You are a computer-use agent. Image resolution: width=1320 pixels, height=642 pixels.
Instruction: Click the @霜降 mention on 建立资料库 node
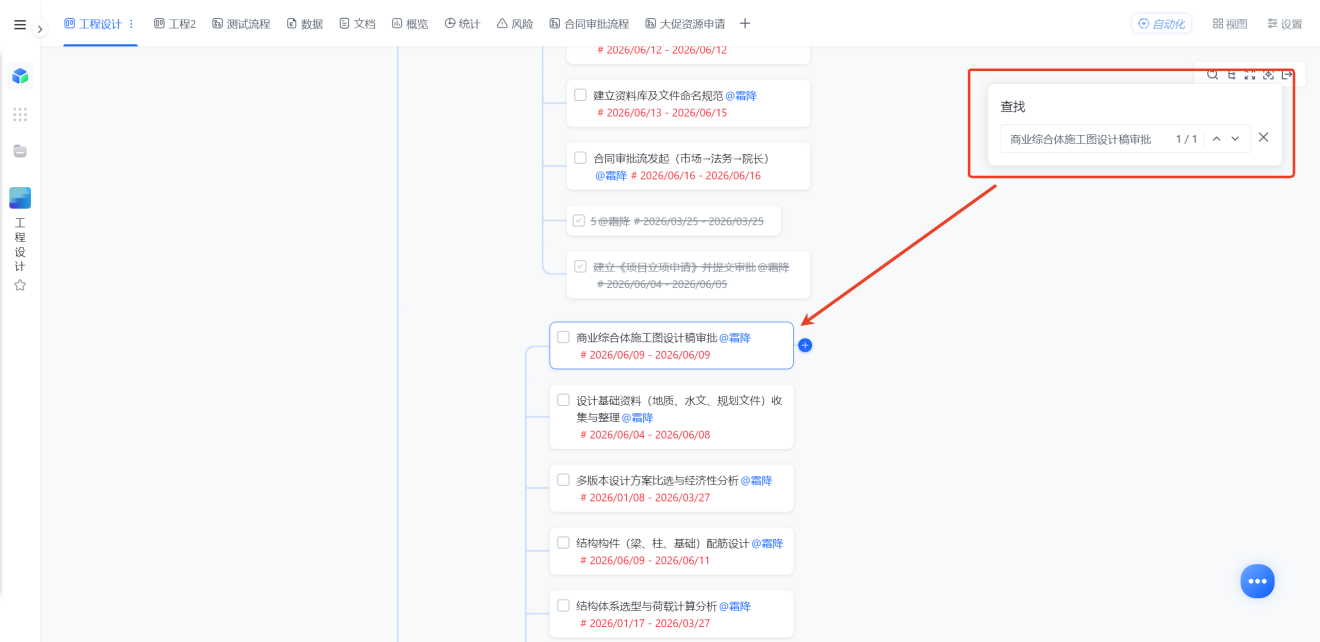click(x=741, y=96)
